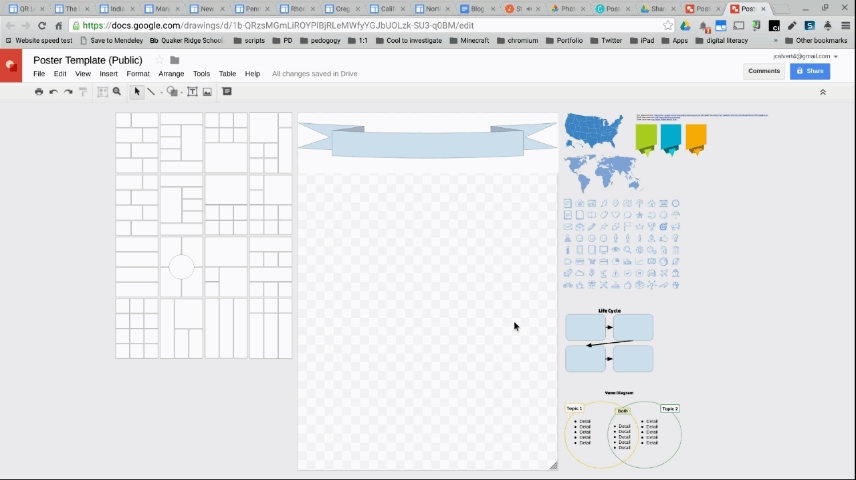Screen dimensions: 856x480
Task: Open the Tools menu
Action: [x=201, y=74]
